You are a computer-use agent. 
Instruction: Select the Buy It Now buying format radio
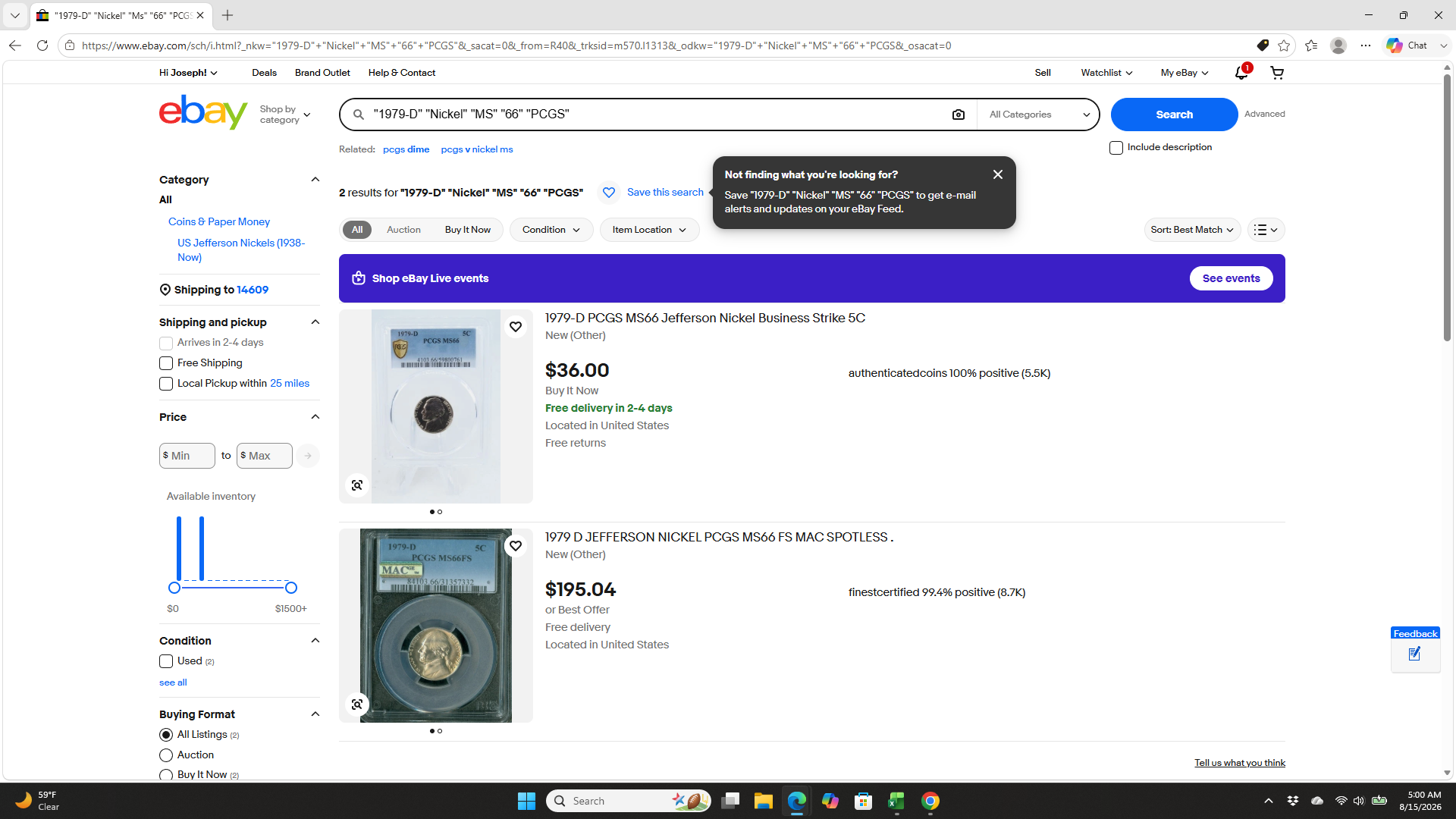pos(166,775)
